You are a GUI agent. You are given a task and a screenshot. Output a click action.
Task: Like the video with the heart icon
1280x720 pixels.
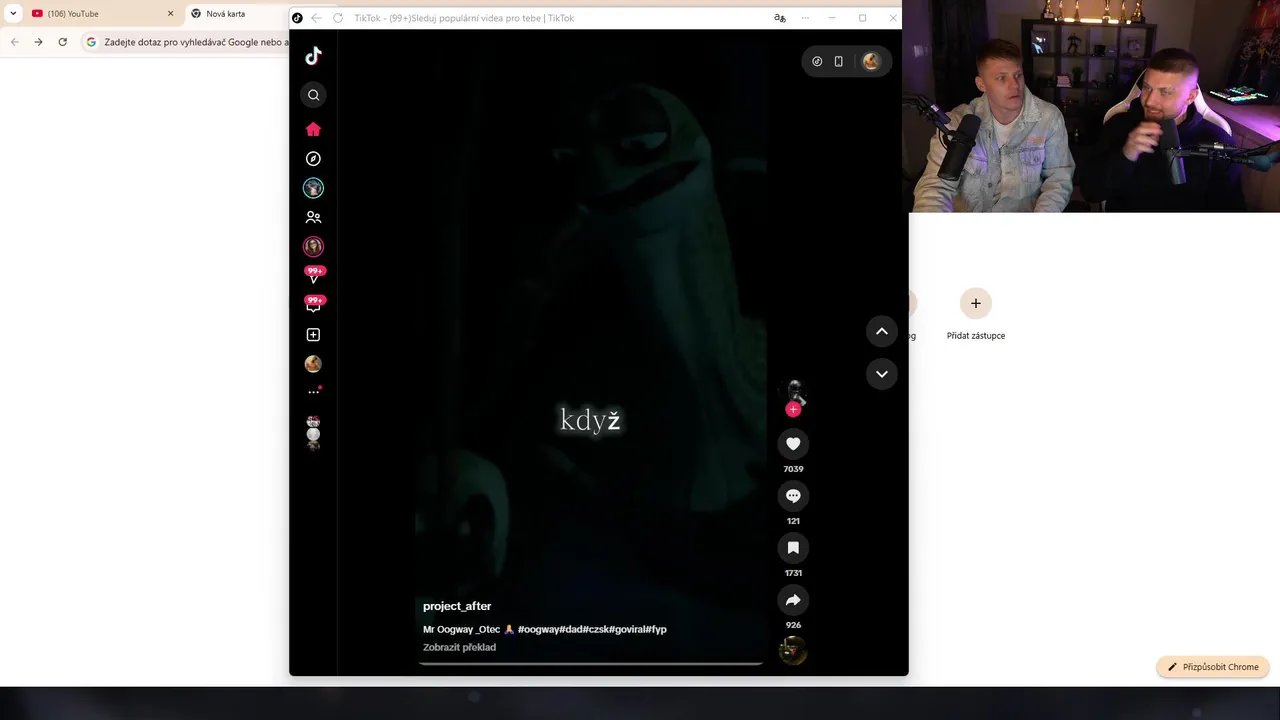click(x=793, y=444)
